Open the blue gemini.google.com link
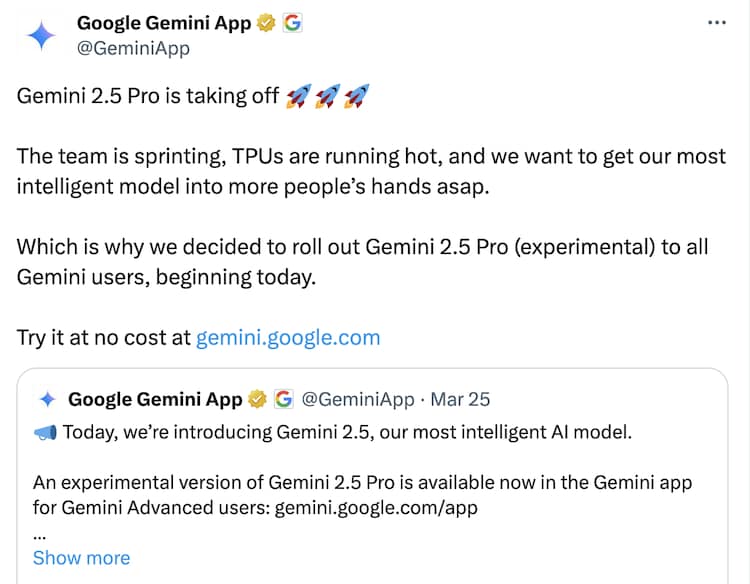Screen dimensions: 750x584 (x=288, y=337)
